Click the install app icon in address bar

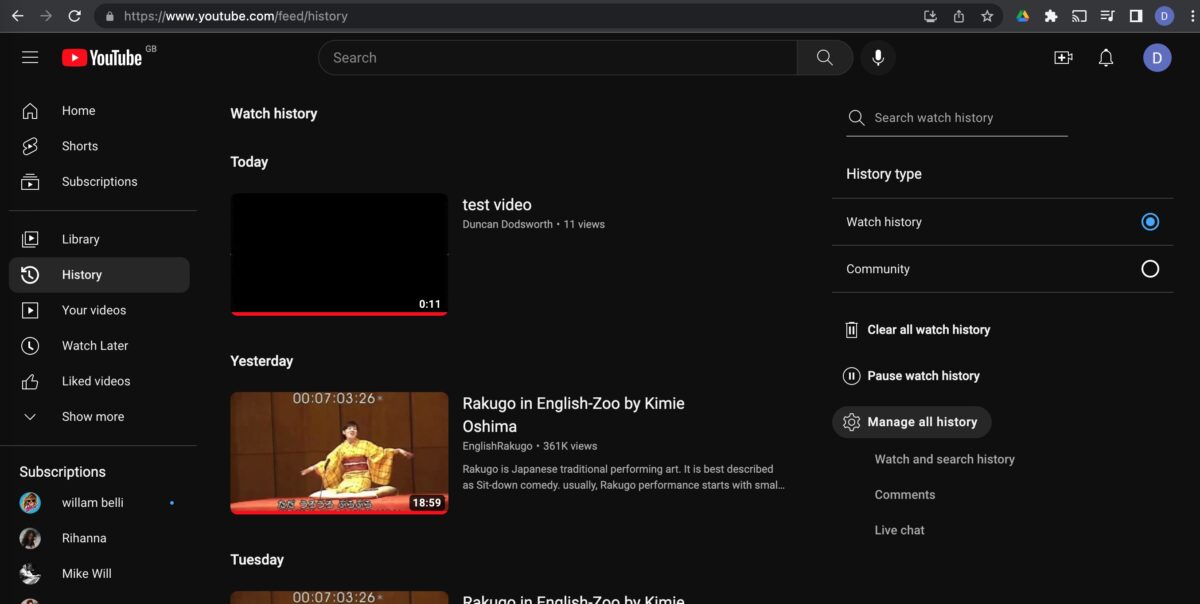point(930,16)
